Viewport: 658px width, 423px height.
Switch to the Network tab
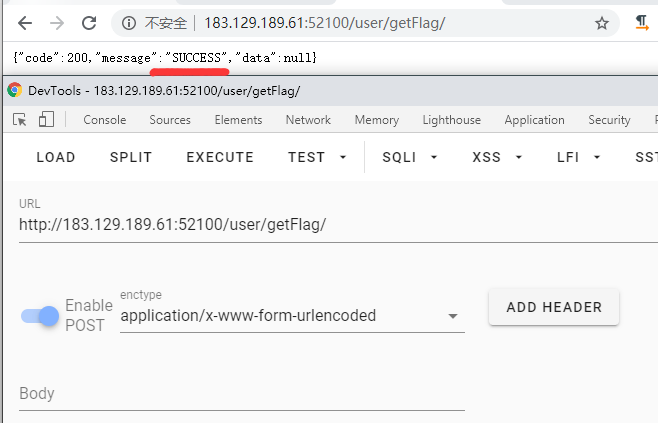[x=308, y=120]
